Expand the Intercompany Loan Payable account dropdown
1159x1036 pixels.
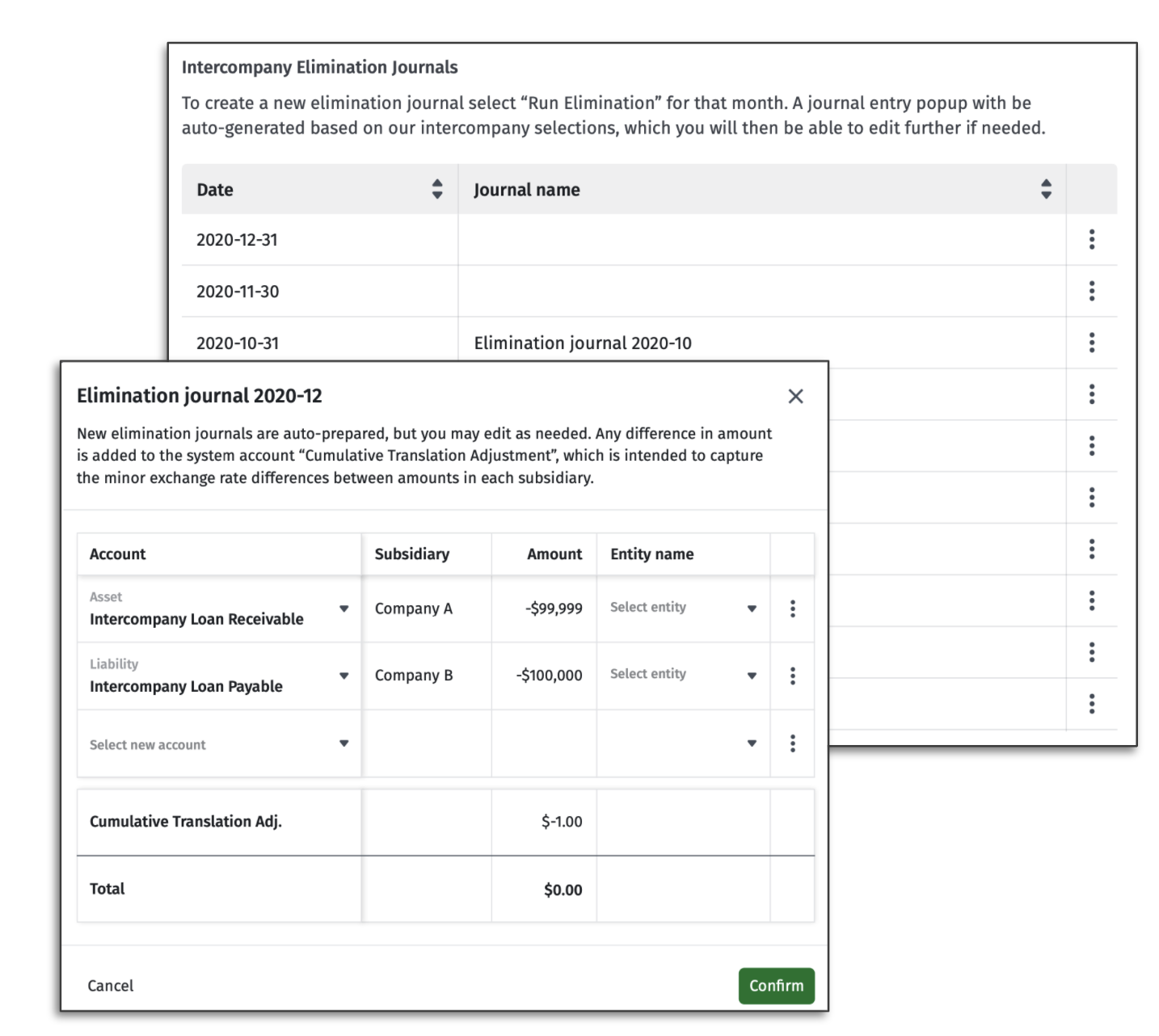coord(345,676)
